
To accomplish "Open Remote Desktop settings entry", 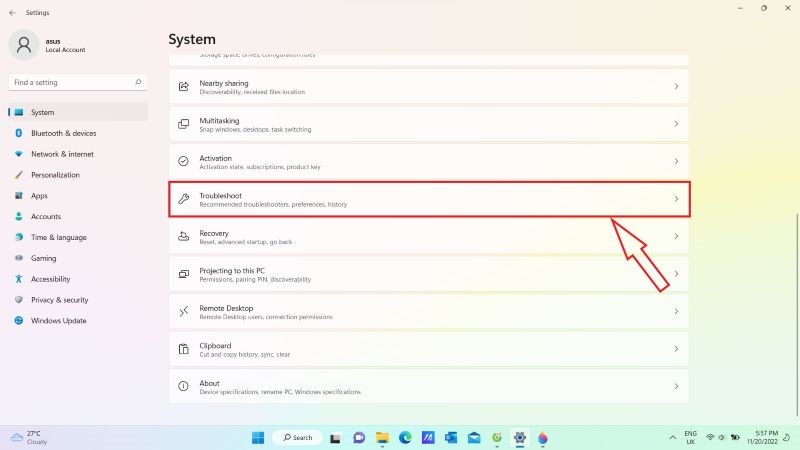I will coord(429,311).
